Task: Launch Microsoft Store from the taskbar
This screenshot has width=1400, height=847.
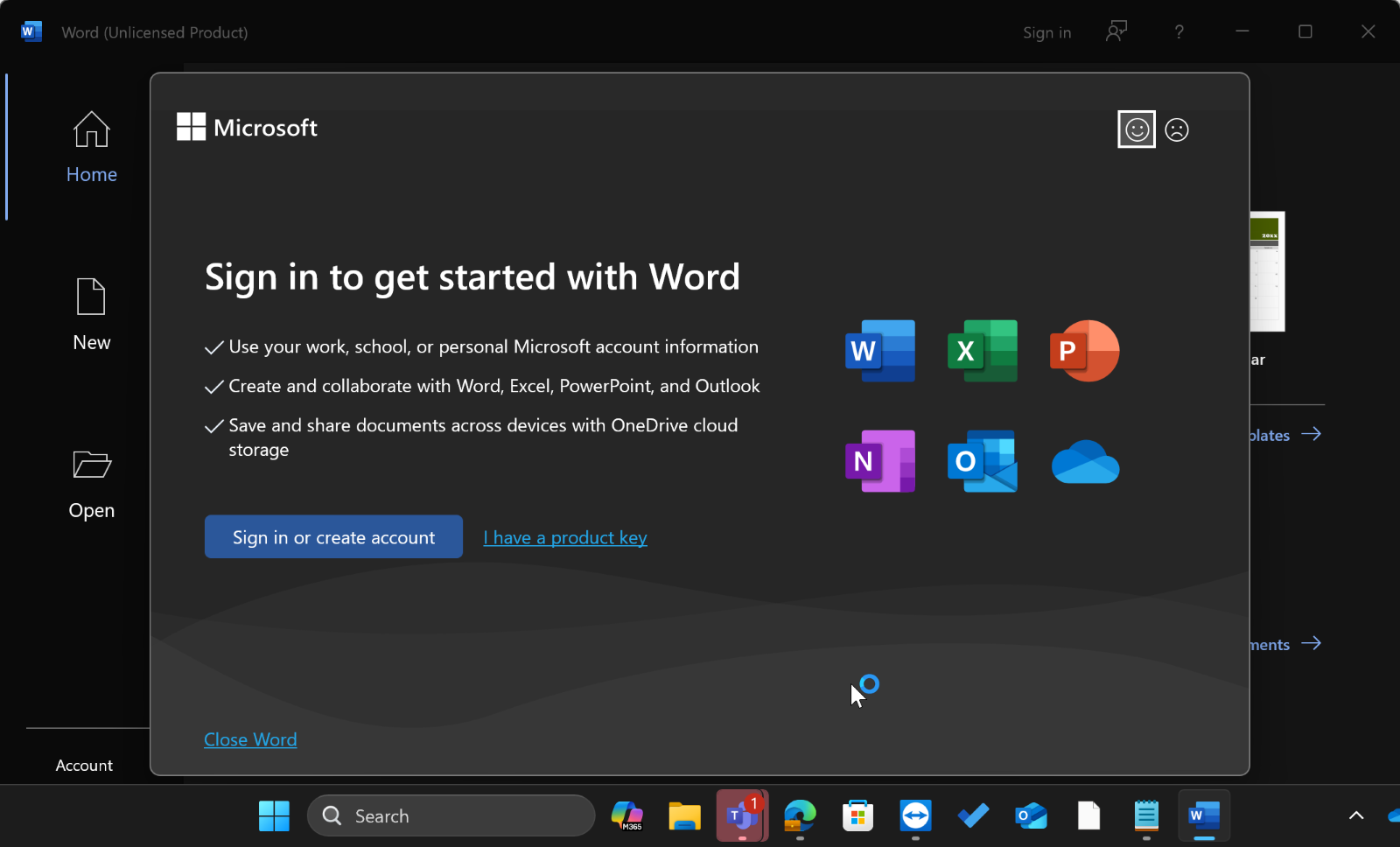Action: coord(857,815)
